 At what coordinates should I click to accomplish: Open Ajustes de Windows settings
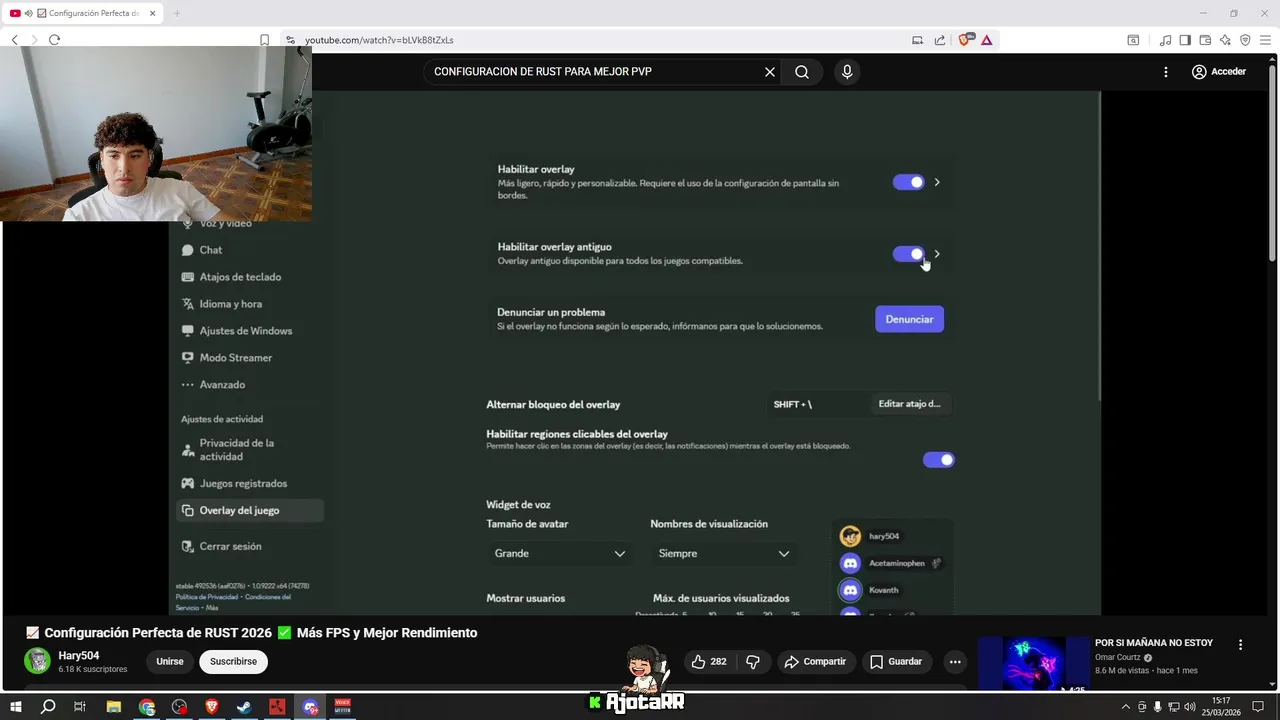248,331
